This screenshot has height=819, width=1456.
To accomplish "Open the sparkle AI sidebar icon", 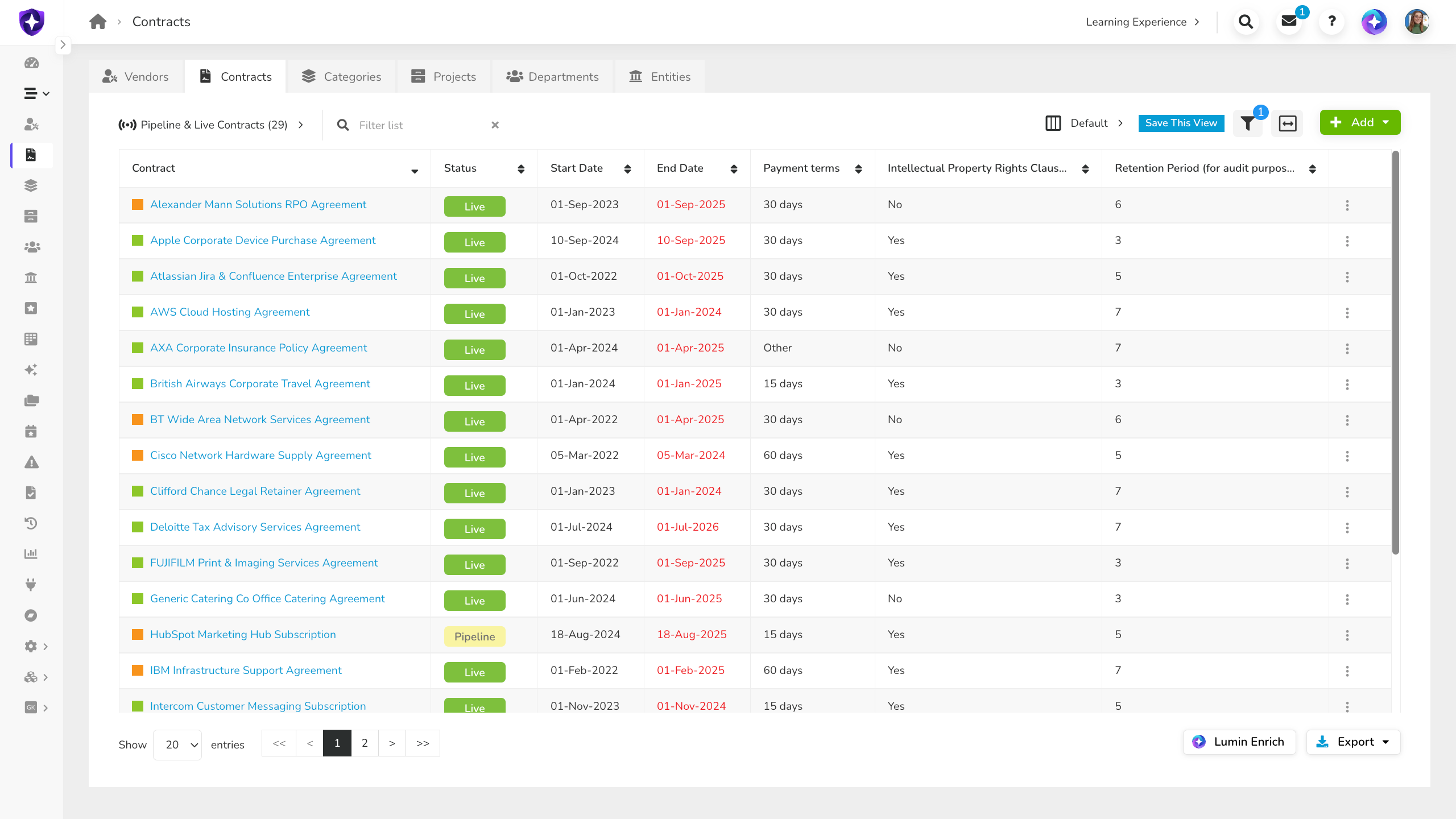I will click(x=31, y=370).
